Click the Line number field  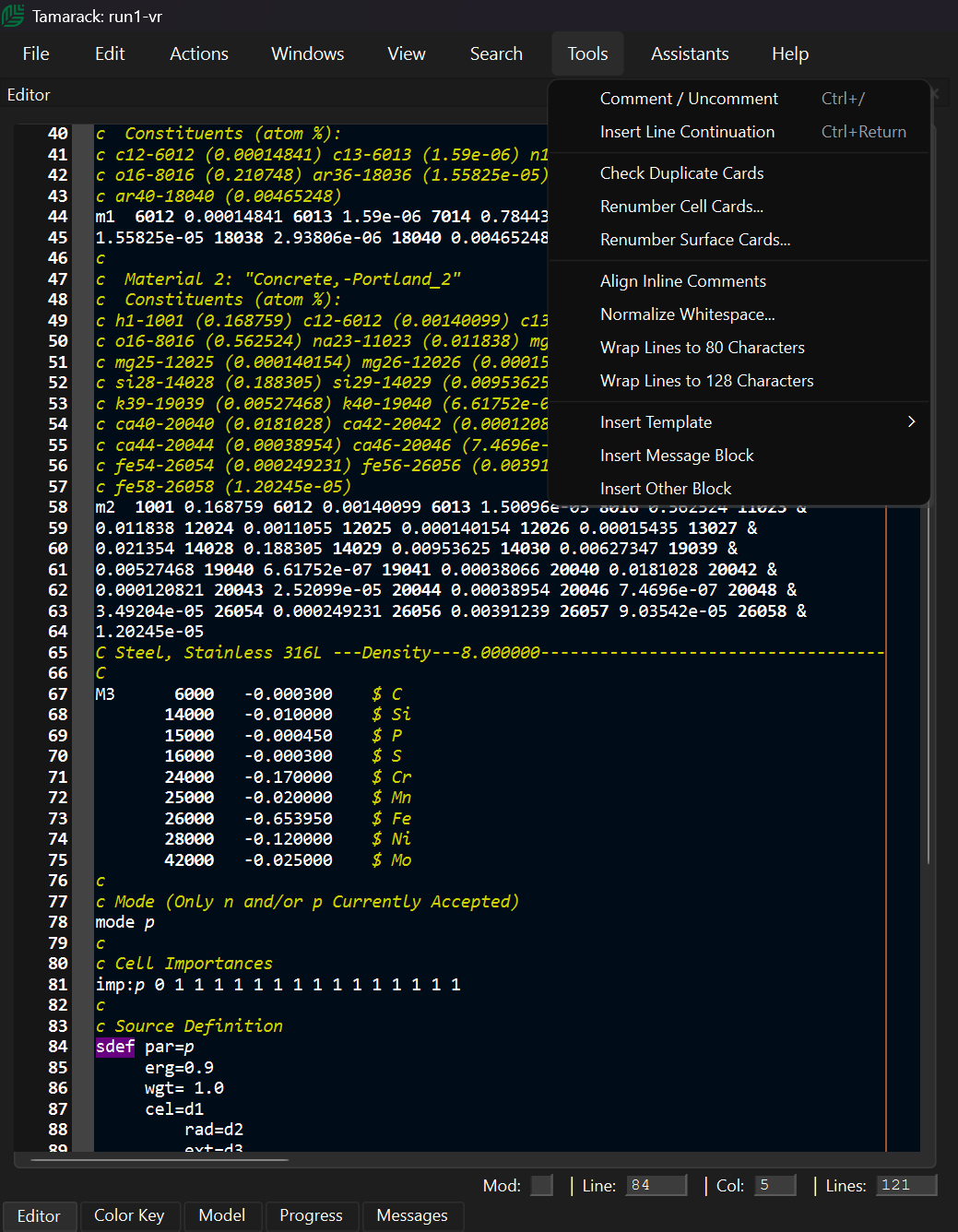coord(656,1185)
